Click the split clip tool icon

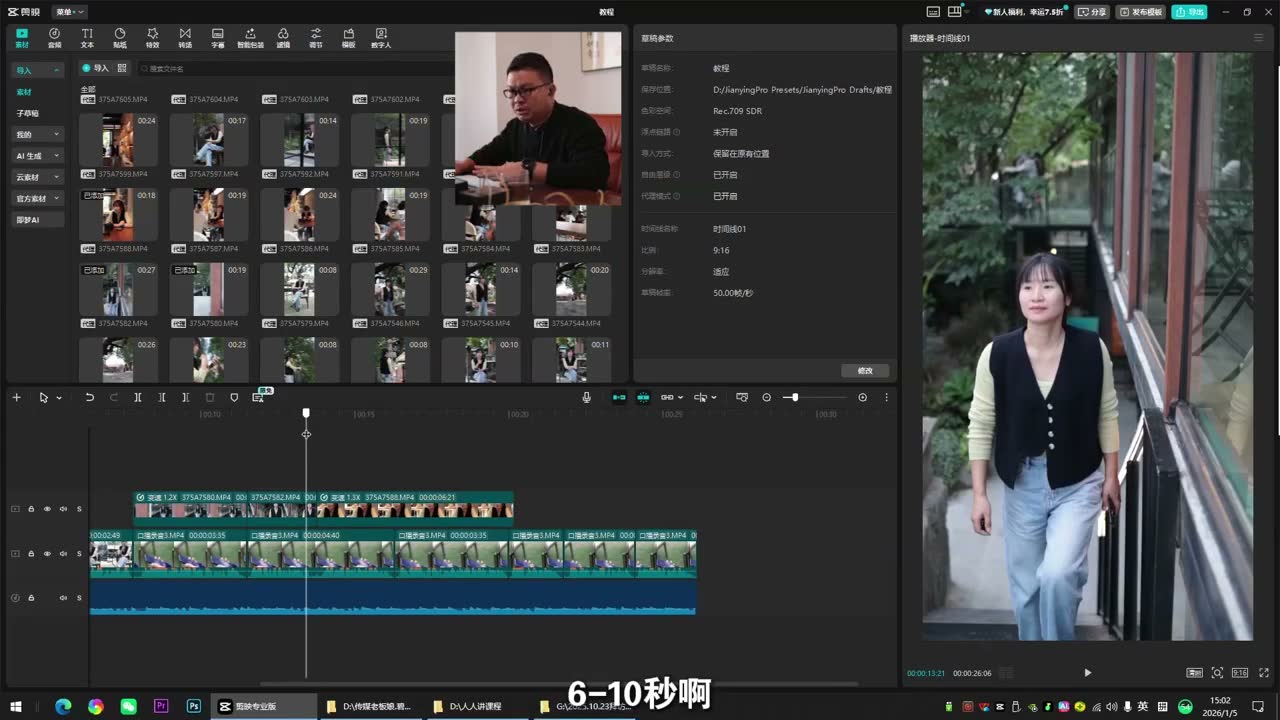pyautogui.click(x=138, y=397)
